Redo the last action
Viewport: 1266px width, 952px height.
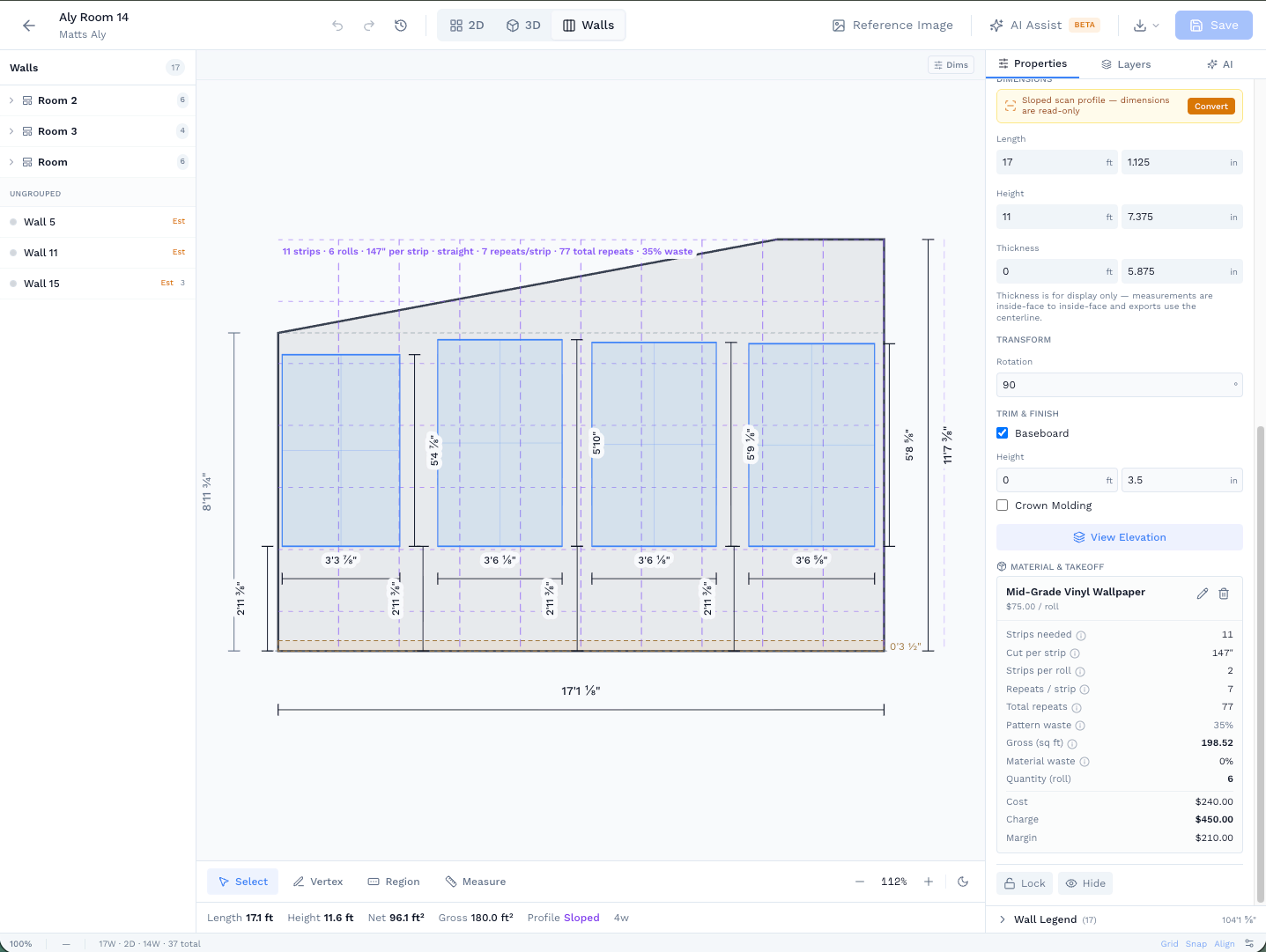pos(369,26)
